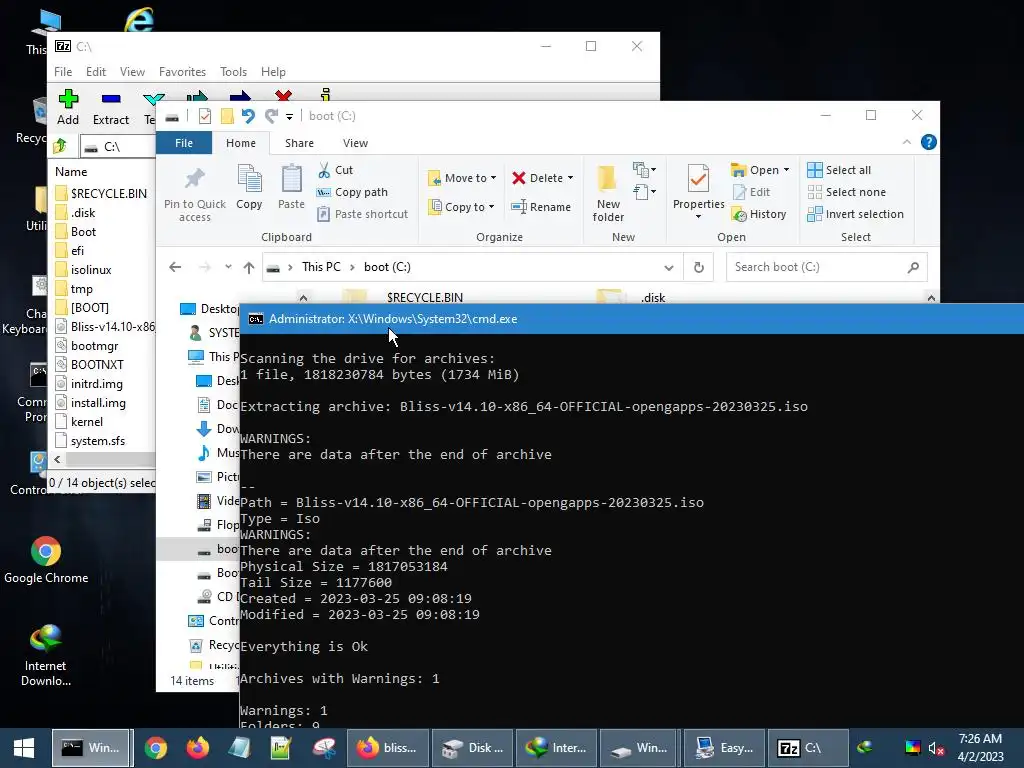
Task: Switch to the Explorer Share tab
Action: (x=299, y=143)
